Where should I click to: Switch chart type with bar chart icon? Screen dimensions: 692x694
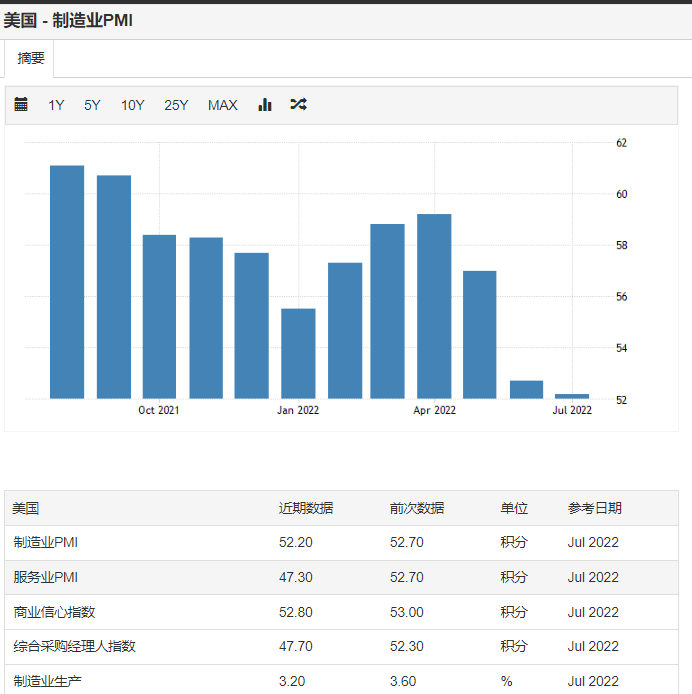[x=265, y=104]
